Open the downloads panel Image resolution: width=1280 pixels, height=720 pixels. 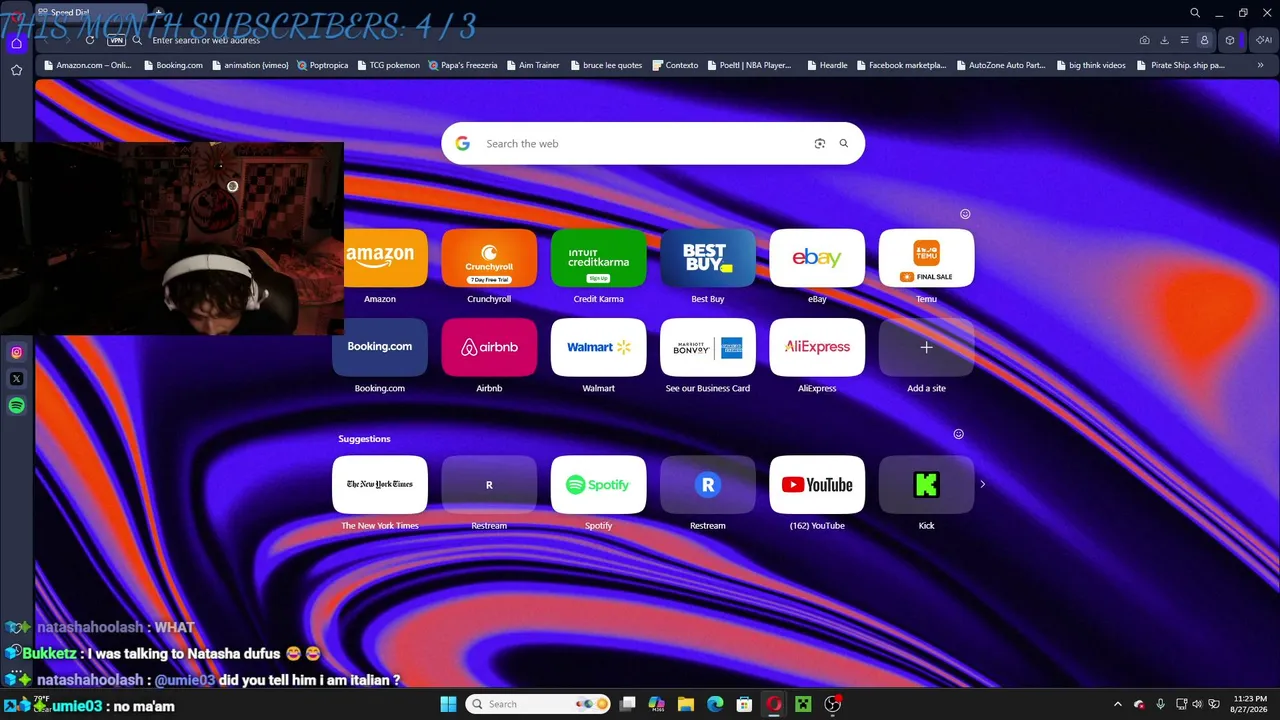[1164, 40]
